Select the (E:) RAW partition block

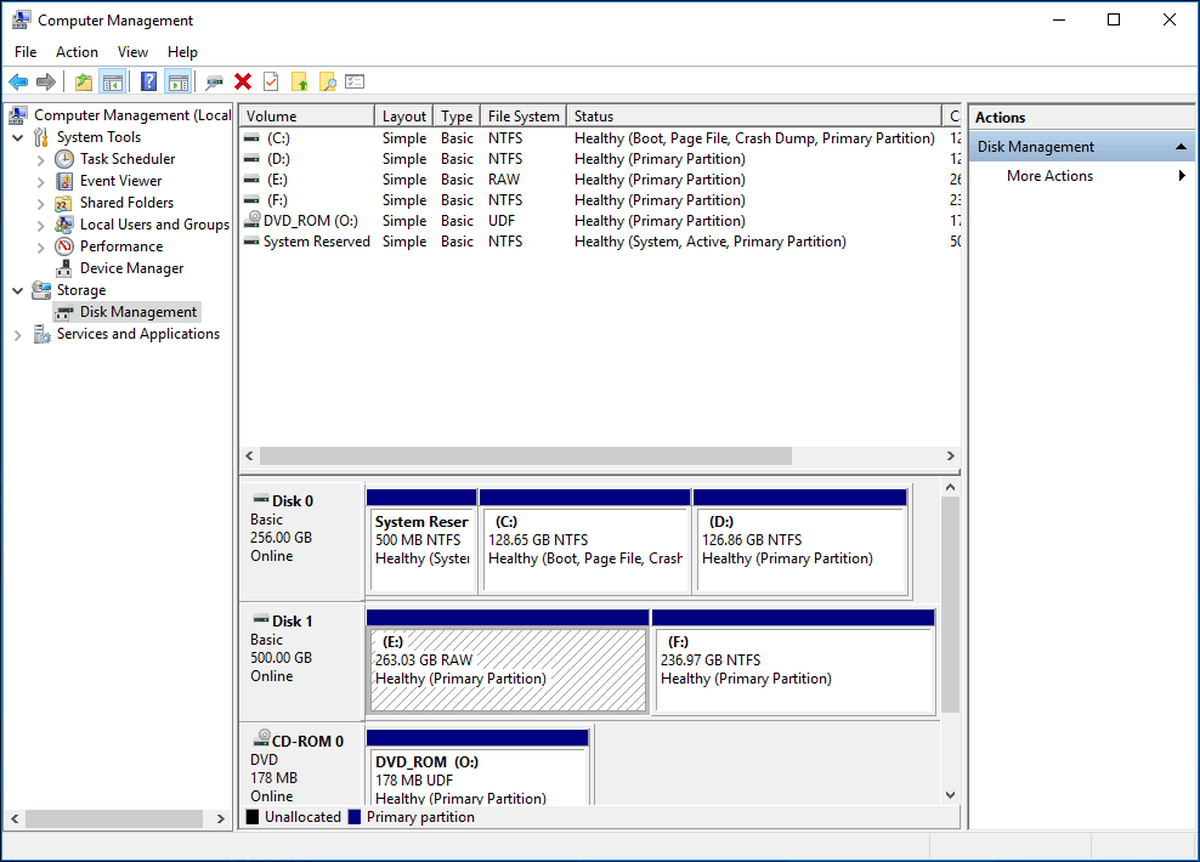pos(508,669)
